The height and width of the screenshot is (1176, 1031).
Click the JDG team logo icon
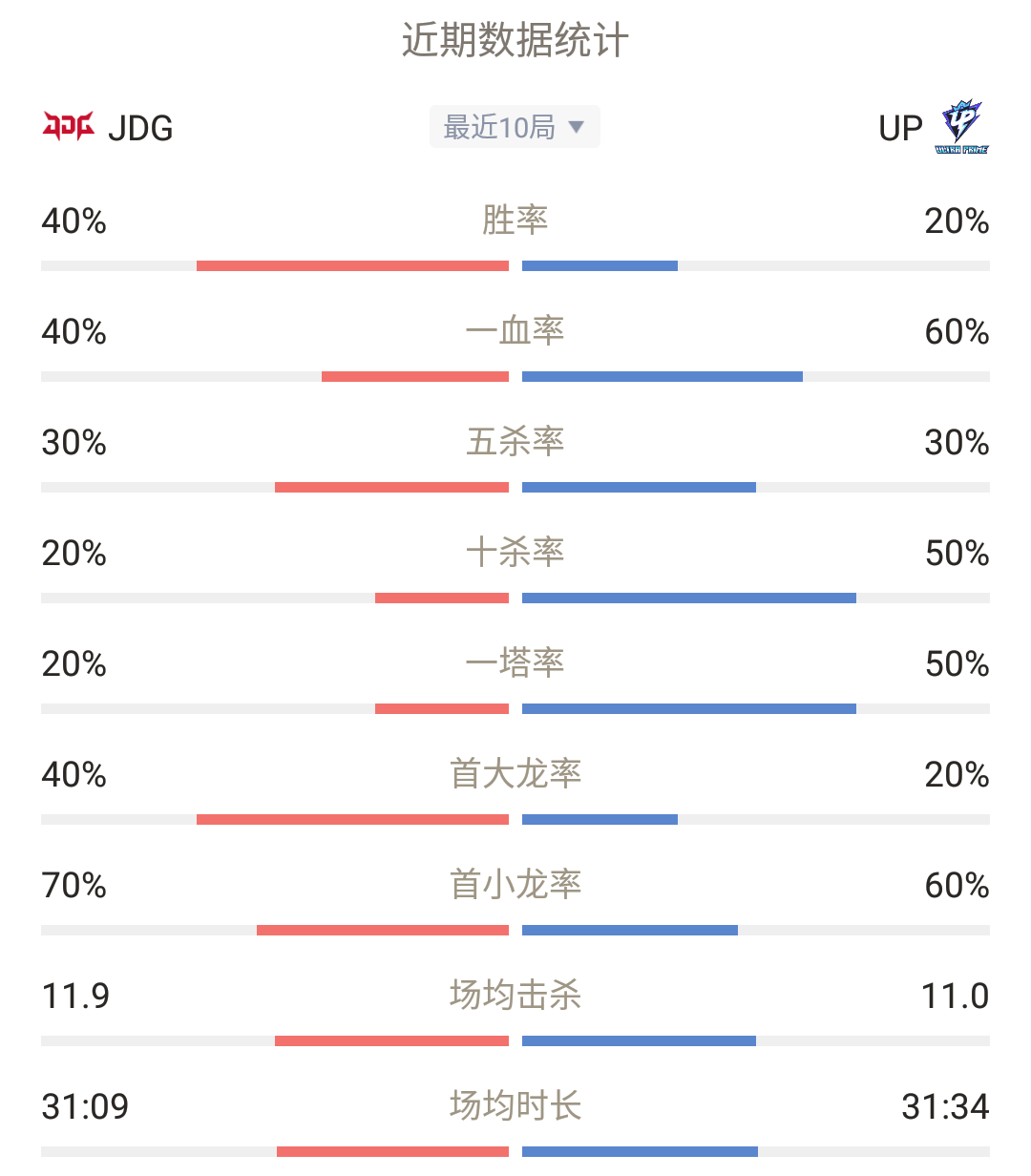point(68,126)
